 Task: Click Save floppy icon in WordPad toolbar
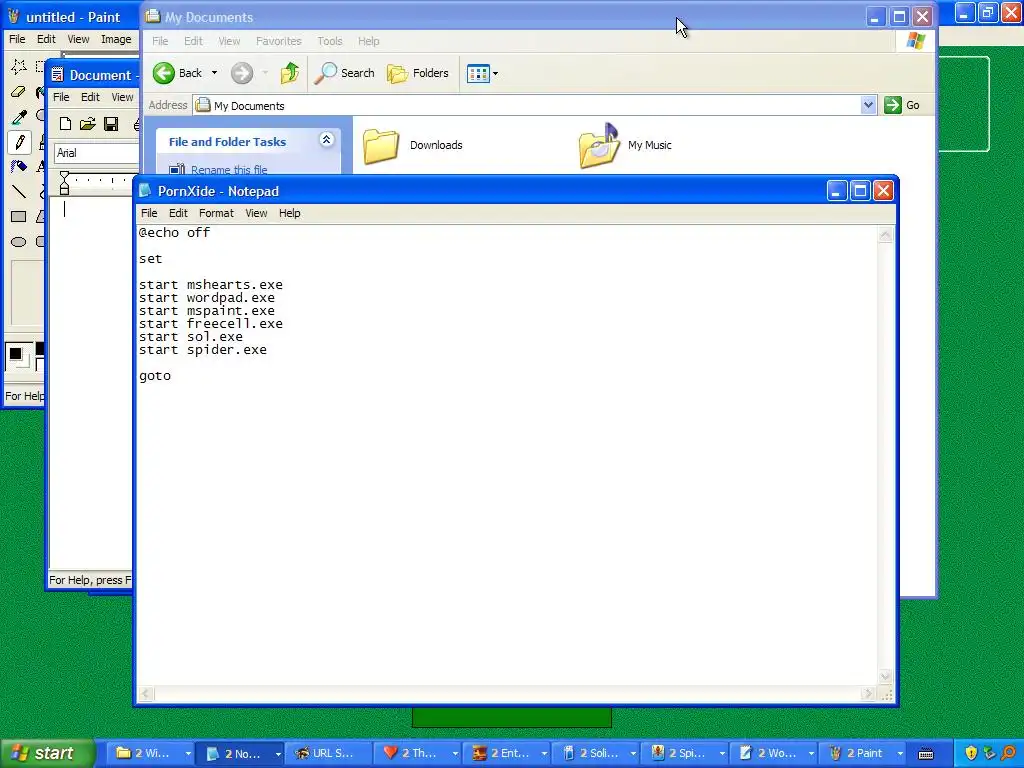pos(111,124)
